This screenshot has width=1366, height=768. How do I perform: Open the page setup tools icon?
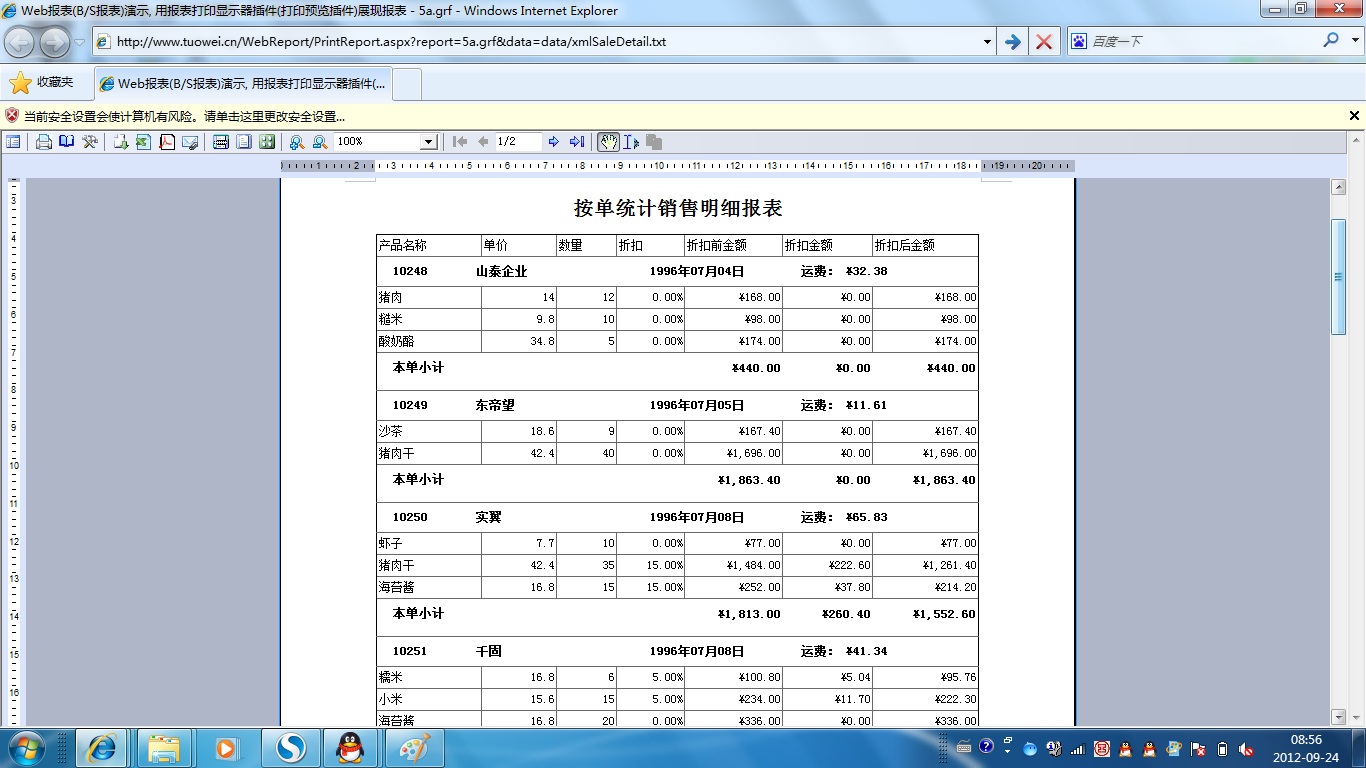90,142
